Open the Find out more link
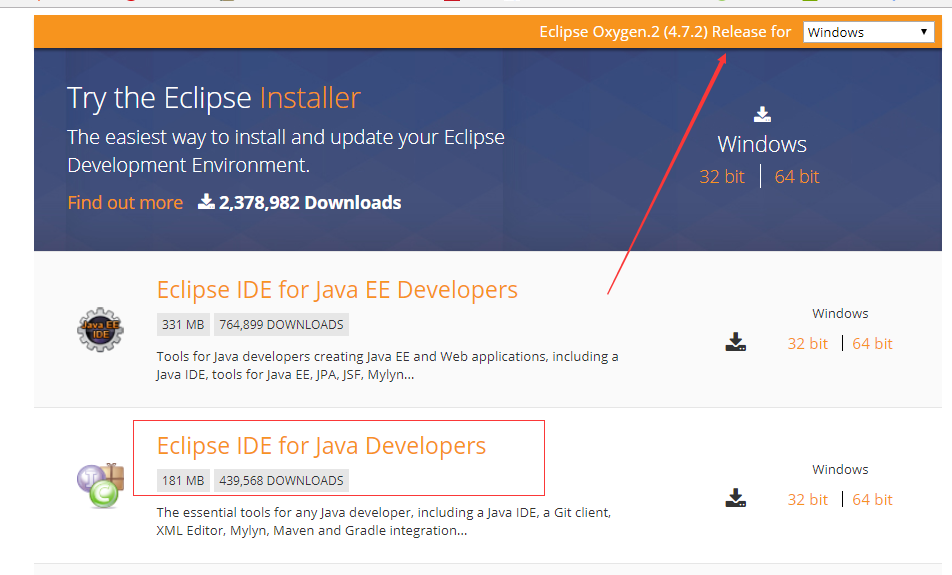This screenshot has width=952, height=575. (125, 202)
